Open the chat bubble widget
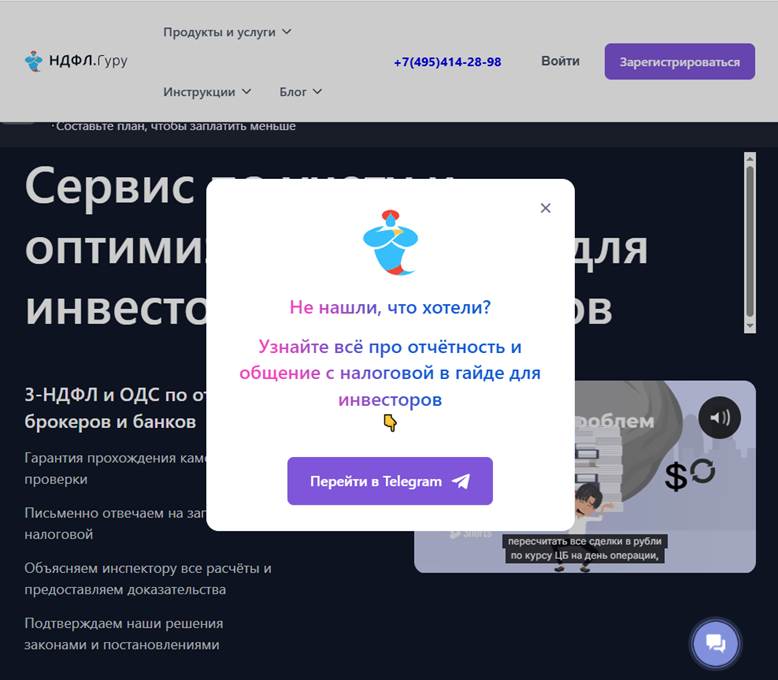 pos(715,644)
